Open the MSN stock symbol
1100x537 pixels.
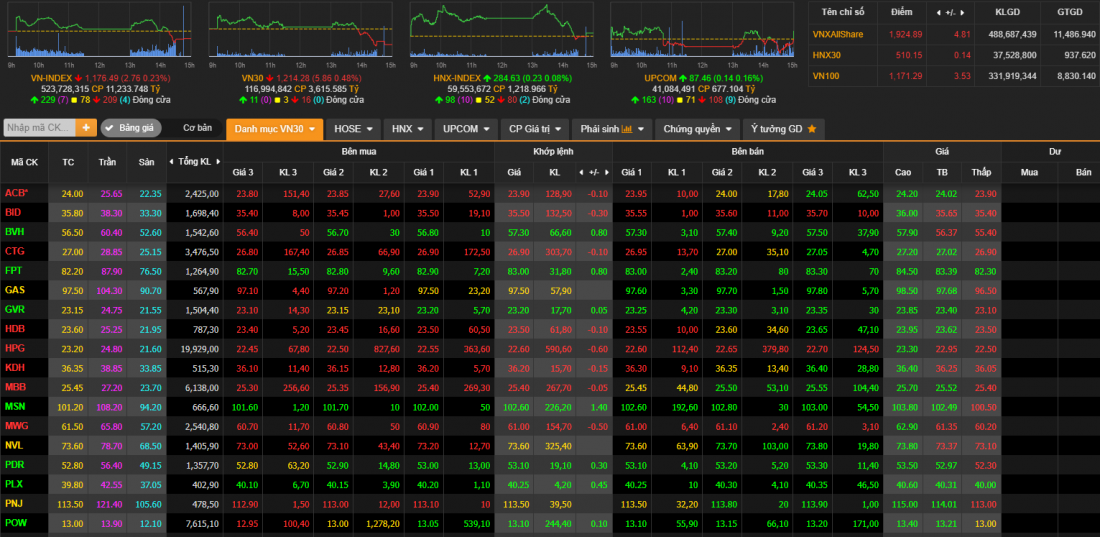[15, 406]
